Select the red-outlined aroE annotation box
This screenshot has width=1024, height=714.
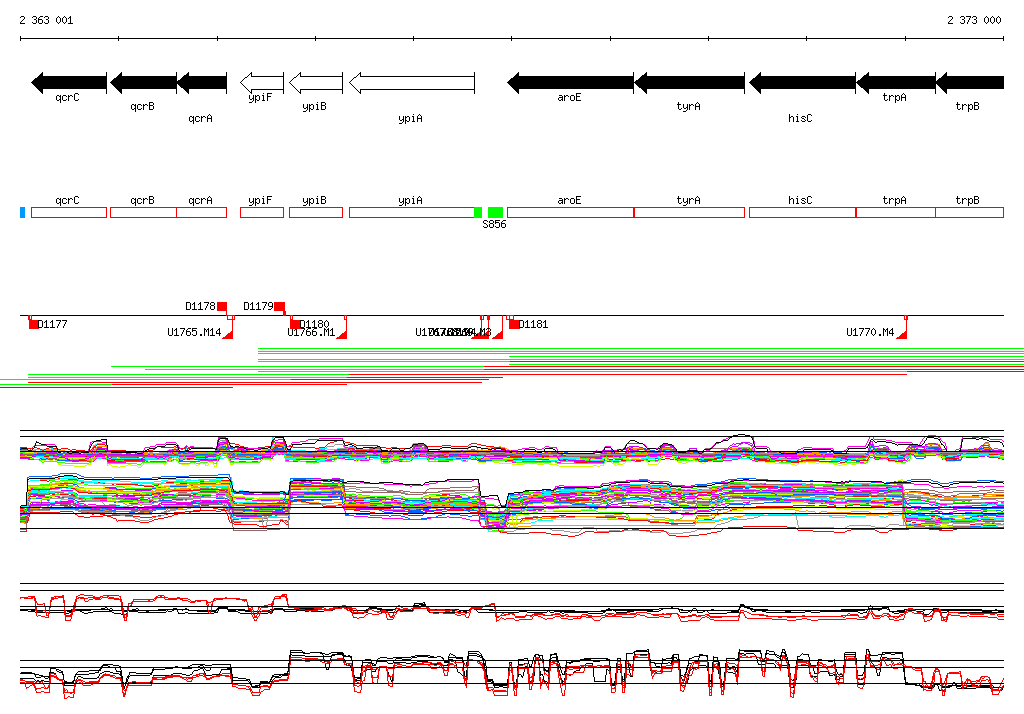click(570, 212)
